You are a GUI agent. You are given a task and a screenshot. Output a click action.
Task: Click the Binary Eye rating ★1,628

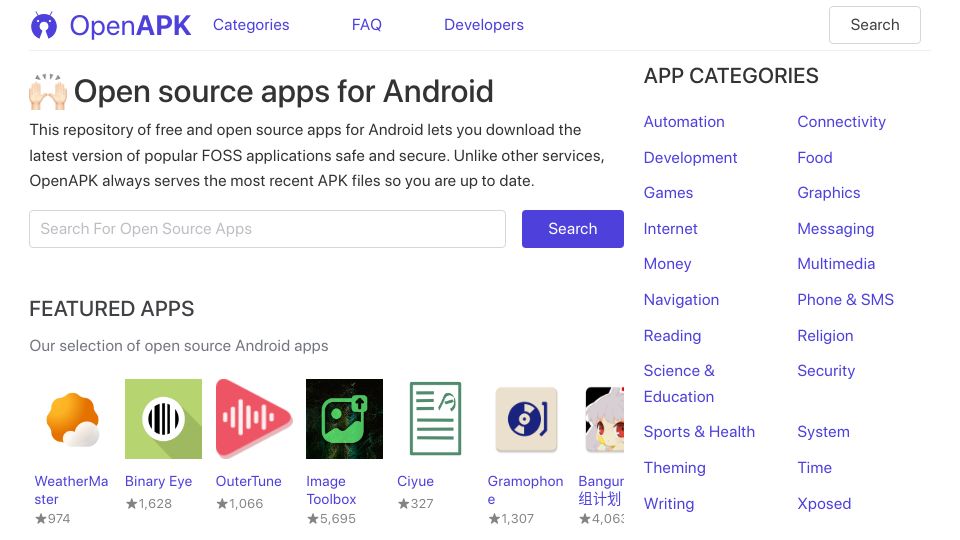tap(148, 504)
